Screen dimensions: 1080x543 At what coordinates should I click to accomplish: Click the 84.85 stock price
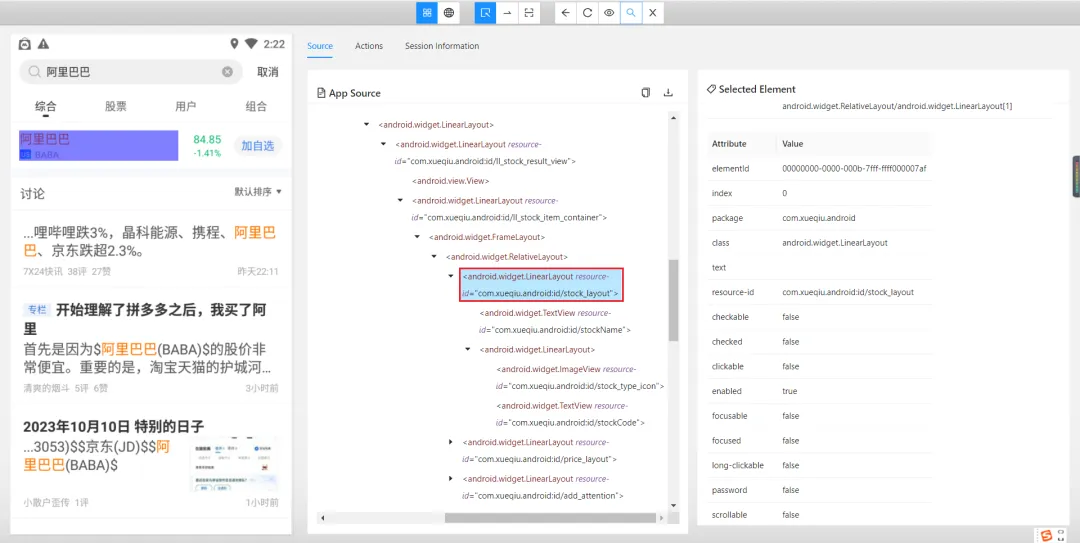tap(207, 139)
